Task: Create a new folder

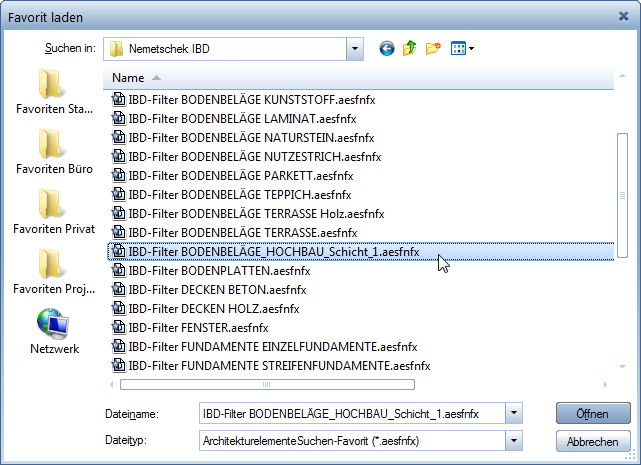Action: click(433, 48)
